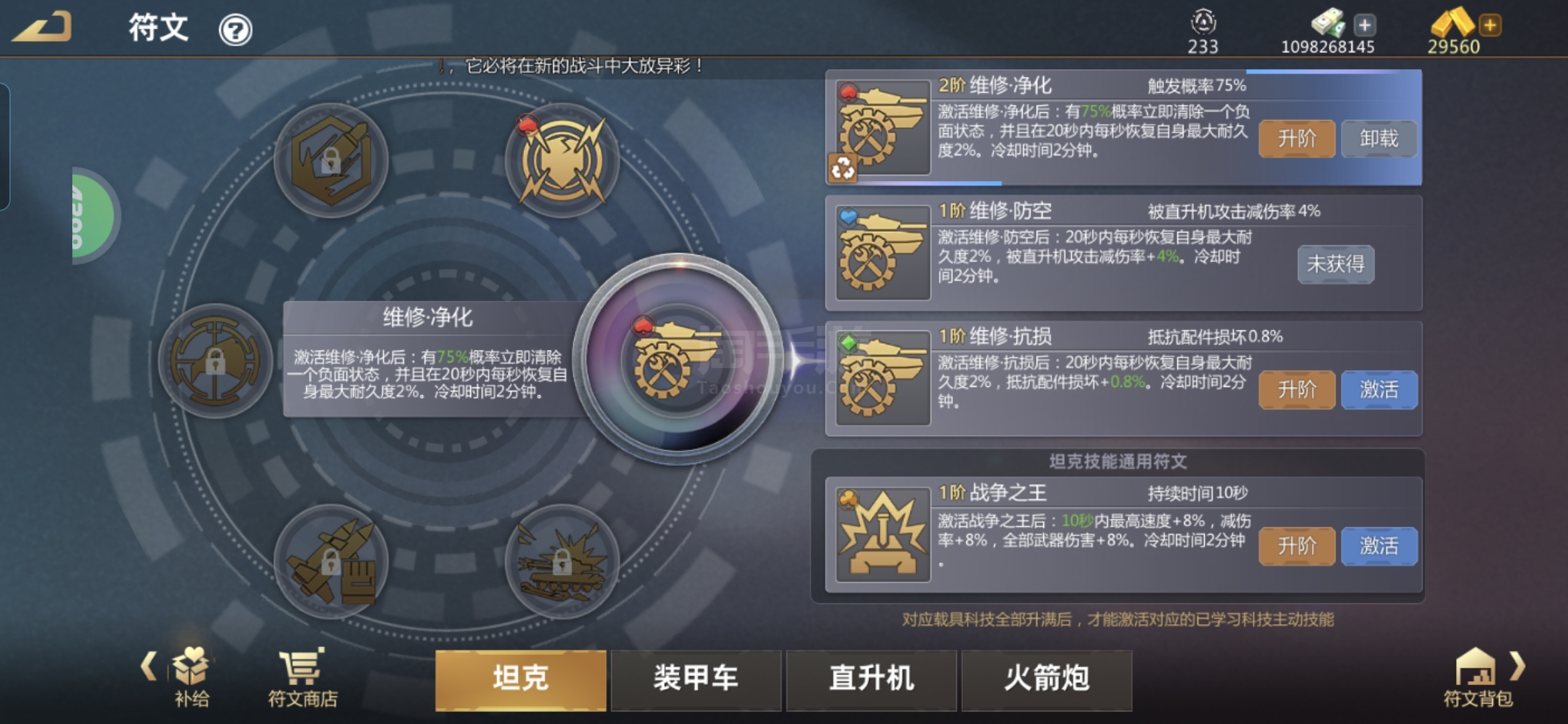Expand previous page with left chevron
Viewport: 1568px width, 724px height.
[x=149, y=666]
